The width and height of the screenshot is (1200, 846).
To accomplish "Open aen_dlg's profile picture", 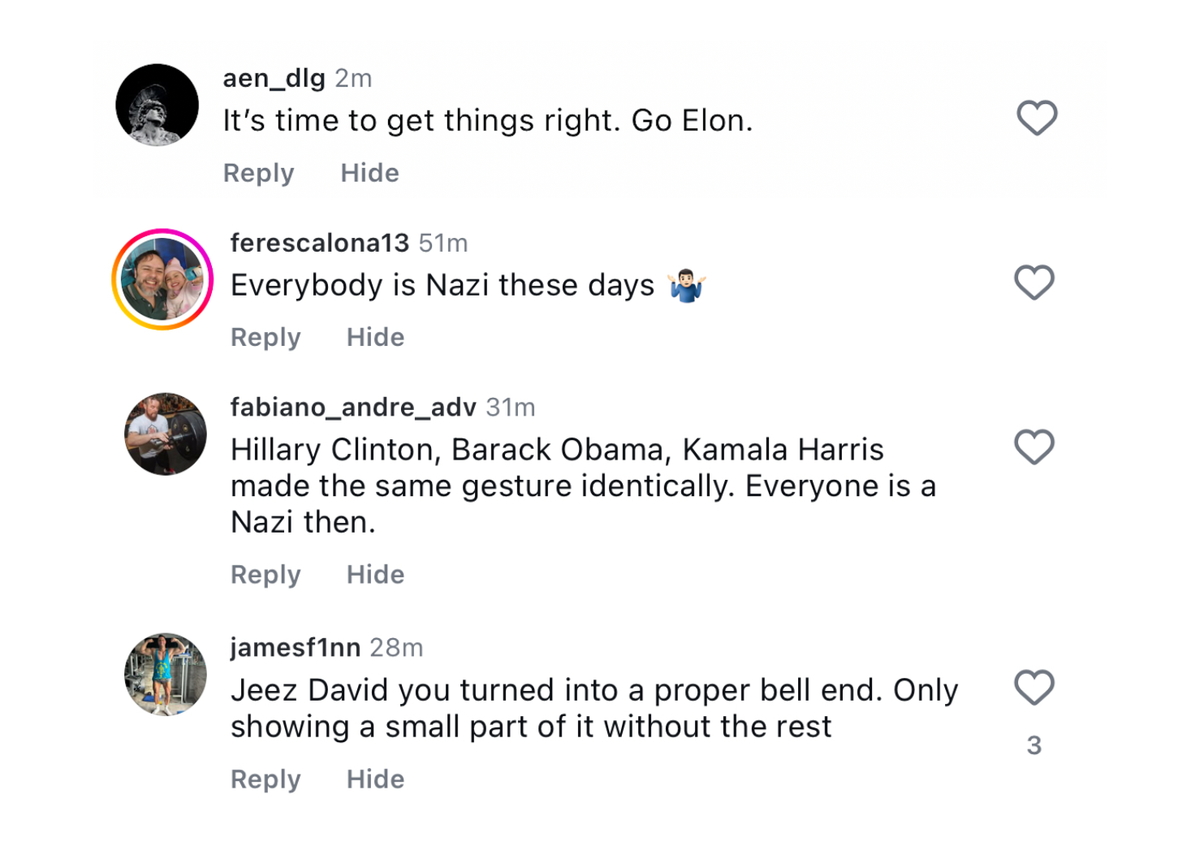I will pos(157,104).
